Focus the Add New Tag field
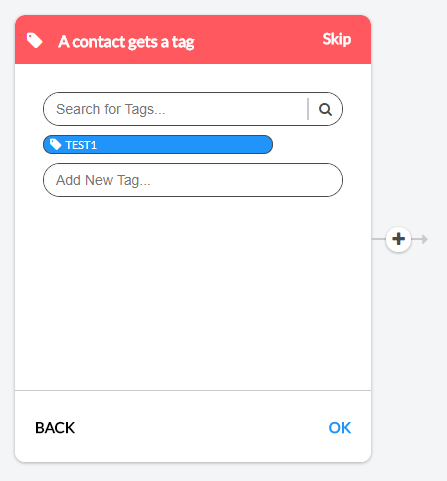Screen dimensions: 447x481 point(193,180)
